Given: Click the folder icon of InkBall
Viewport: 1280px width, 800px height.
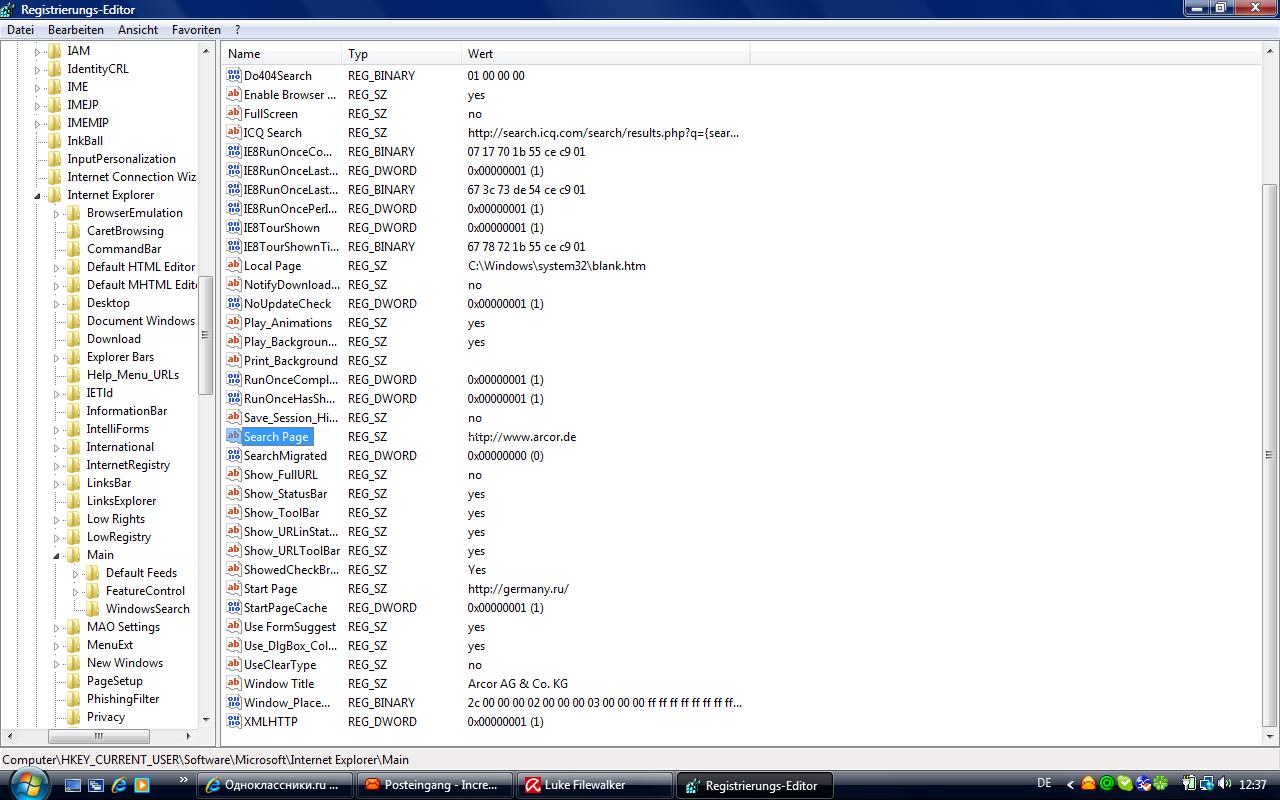Looking at the screenshot, I should click(x=55, y=141).
